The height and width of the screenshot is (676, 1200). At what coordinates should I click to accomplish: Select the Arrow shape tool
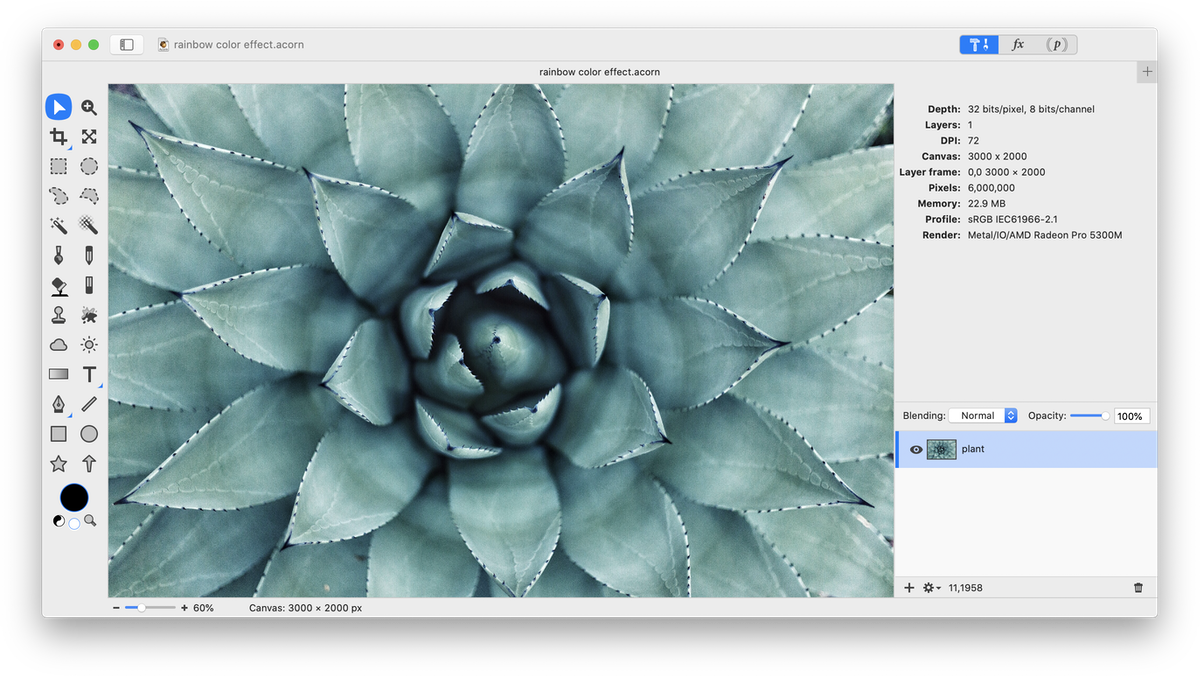(x=89, y=464)
